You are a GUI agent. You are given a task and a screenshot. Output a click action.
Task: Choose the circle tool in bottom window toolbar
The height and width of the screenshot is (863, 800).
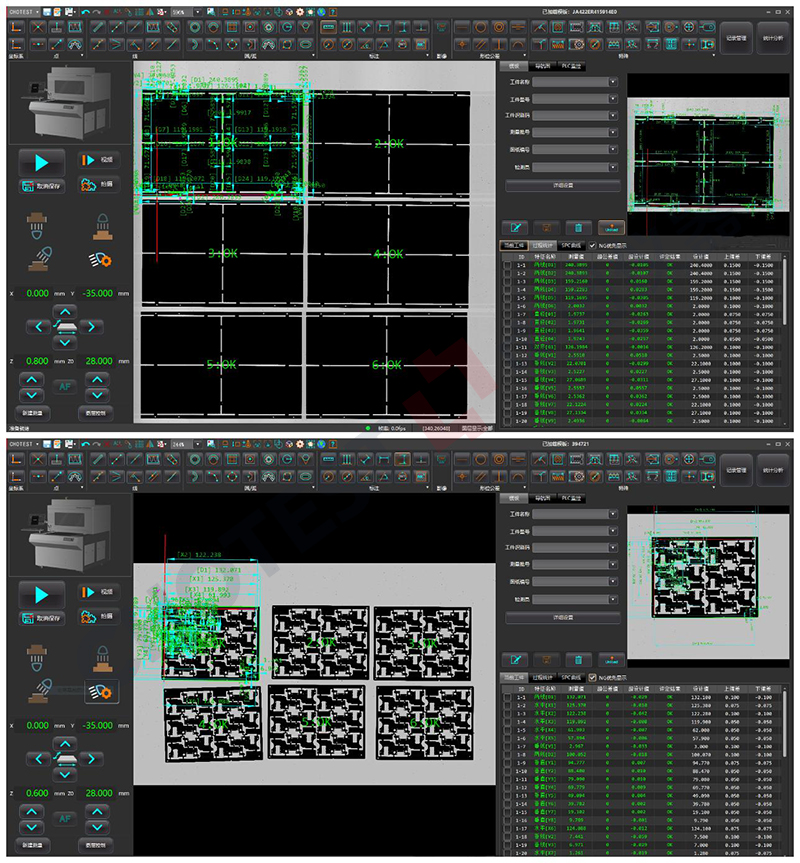[x=195, y=459]
